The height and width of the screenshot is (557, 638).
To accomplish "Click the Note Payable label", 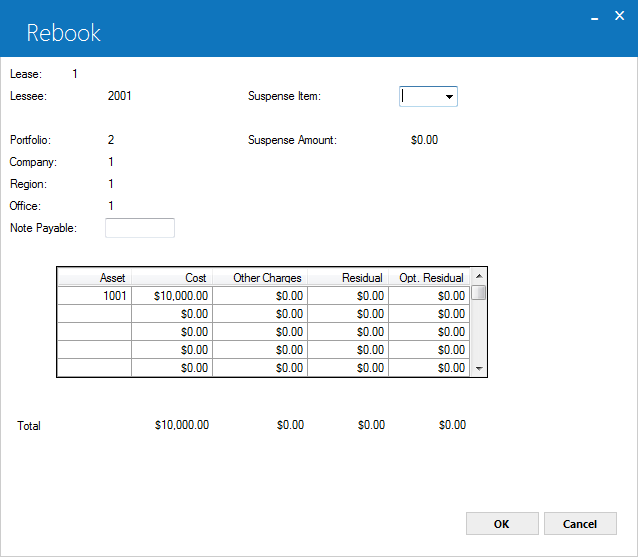I will (44, 228).
